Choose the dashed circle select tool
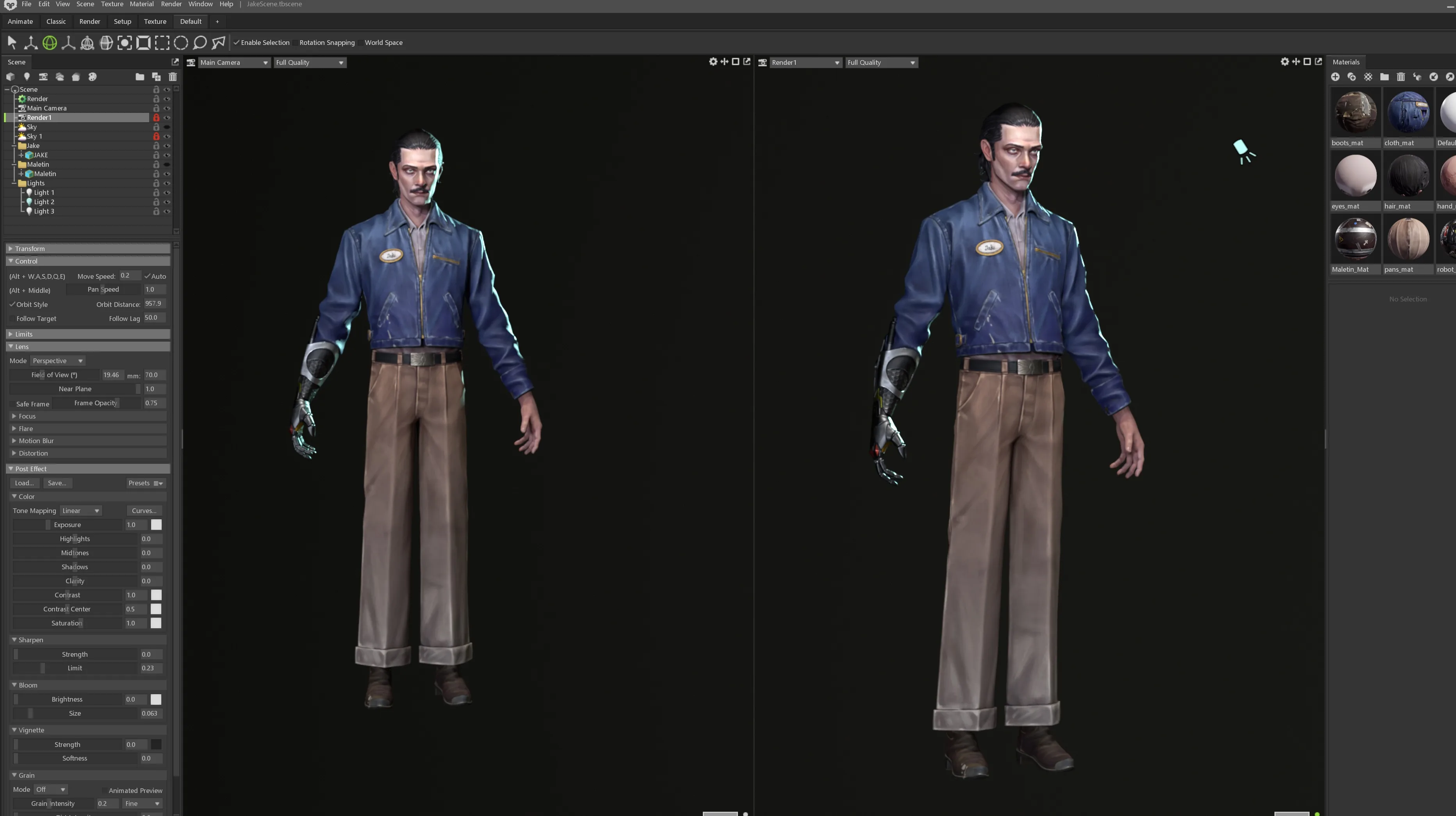The height and width of the screenshot is (816, 1456). click(x=181, y=43)
